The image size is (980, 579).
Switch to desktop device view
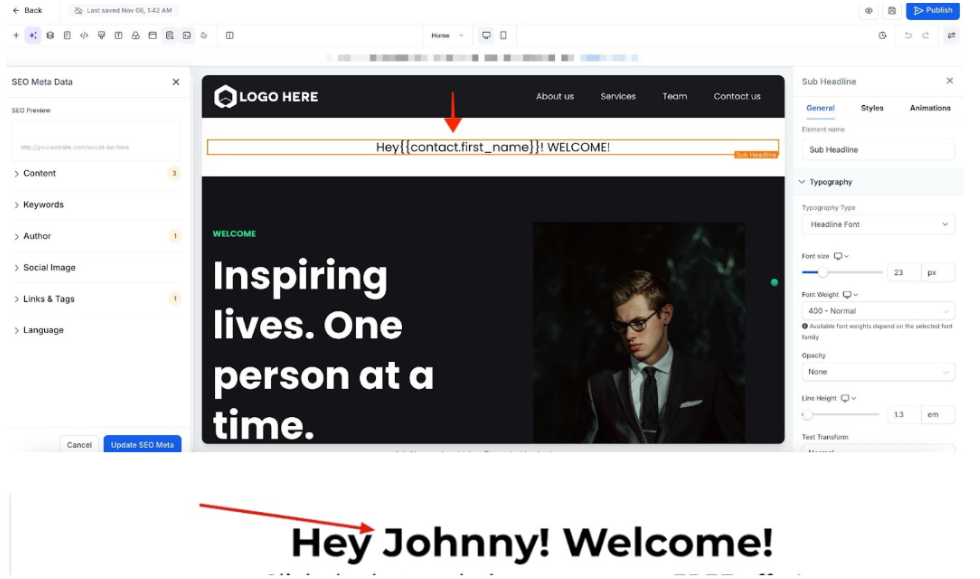click(x=486, y=35)
